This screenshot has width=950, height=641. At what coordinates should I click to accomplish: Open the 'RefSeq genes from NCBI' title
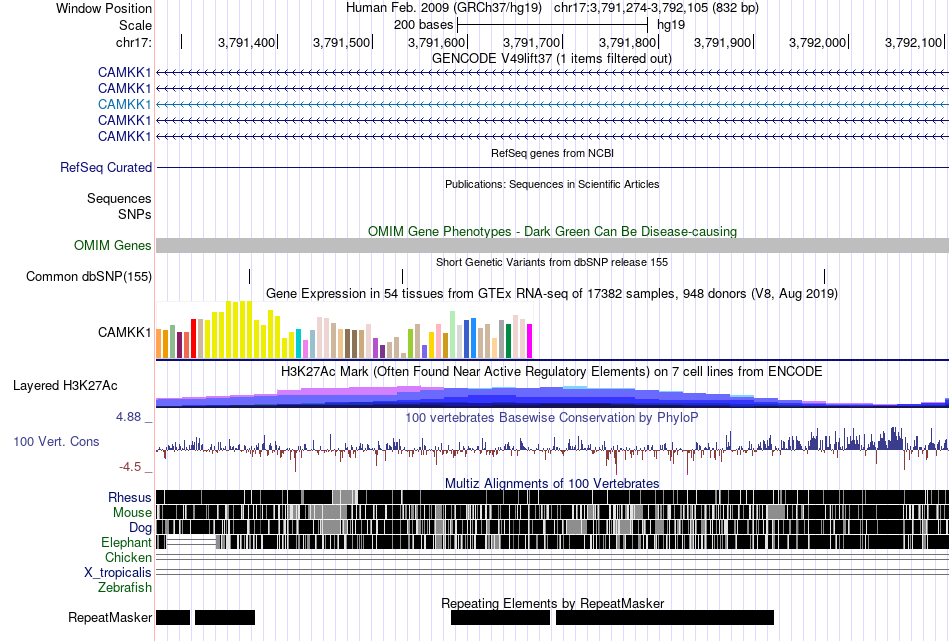click(552, 153)
